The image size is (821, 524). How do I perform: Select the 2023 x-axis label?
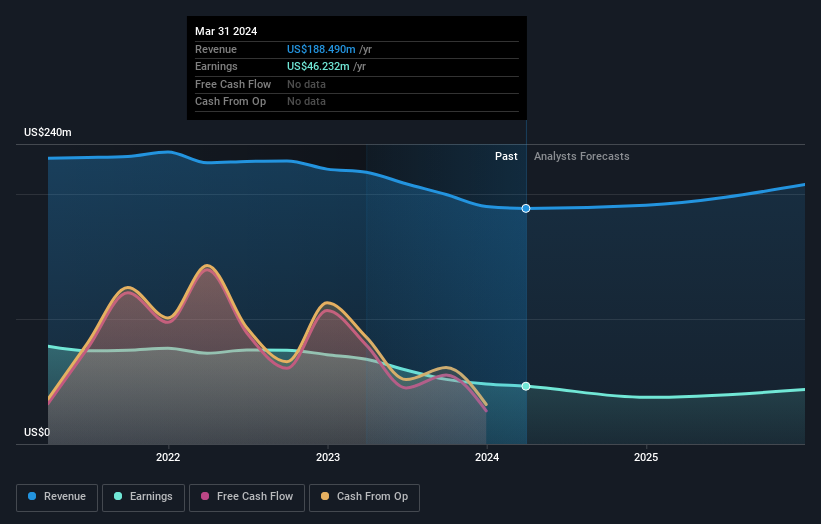pyautogui.click(x=328, y=458)
